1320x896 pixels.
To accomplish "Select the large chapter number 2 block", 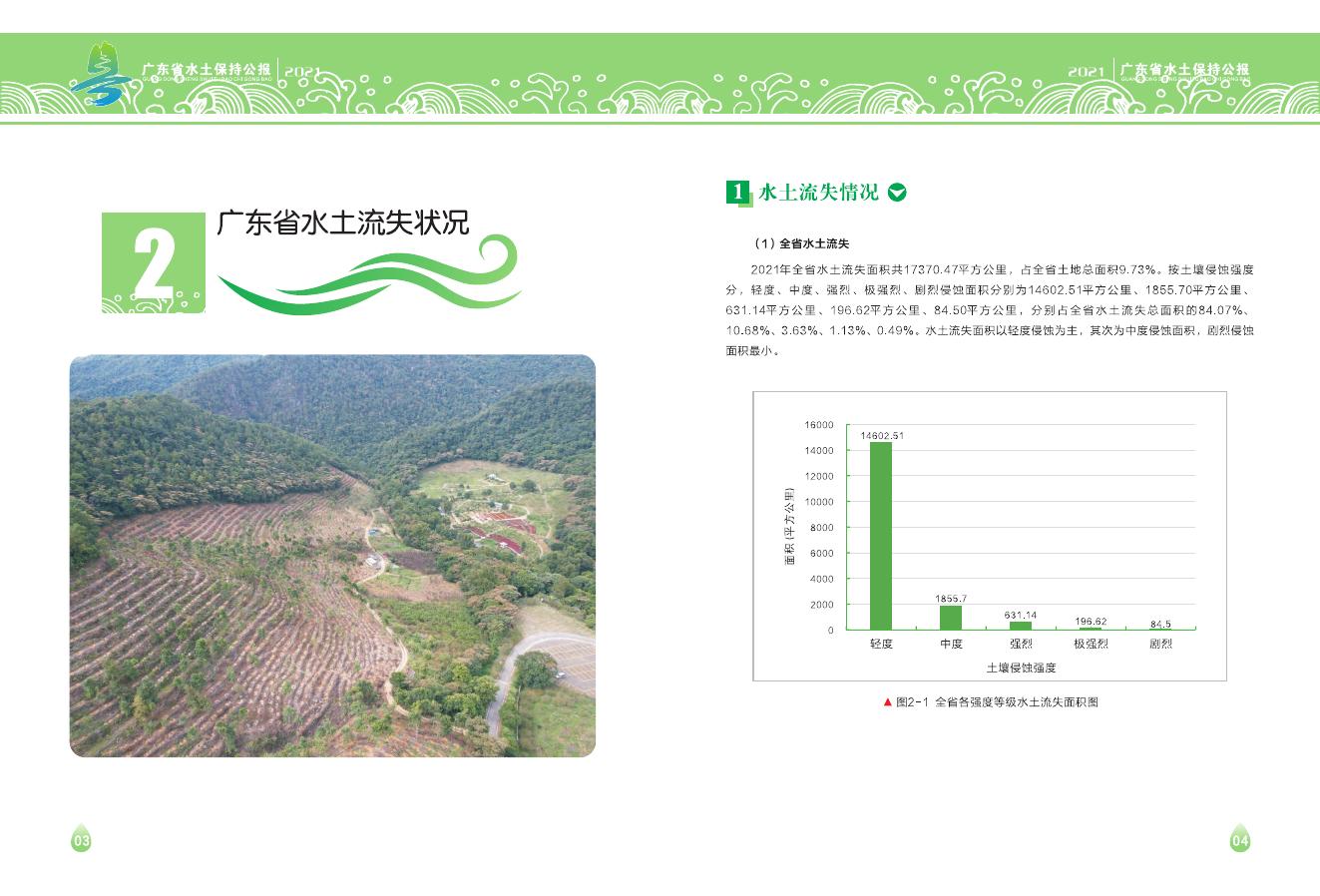I will click(x=153, y=262).
